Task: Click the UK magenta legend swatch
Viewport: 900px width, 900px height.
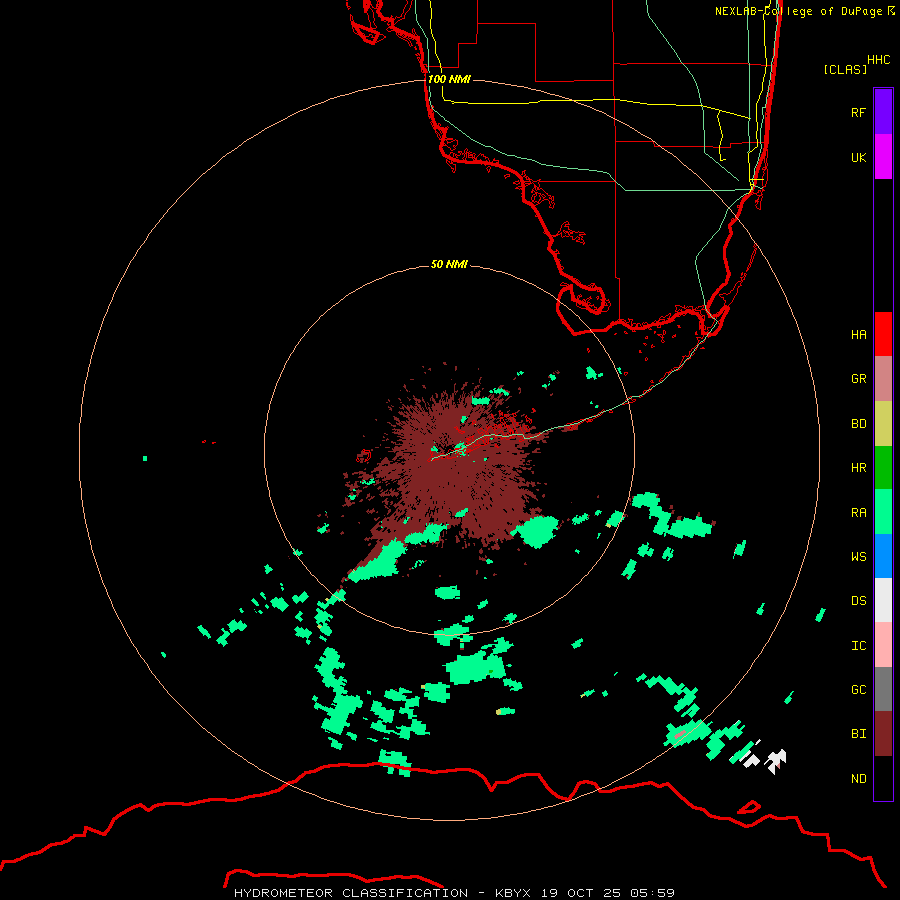Action: click(883, 157)
